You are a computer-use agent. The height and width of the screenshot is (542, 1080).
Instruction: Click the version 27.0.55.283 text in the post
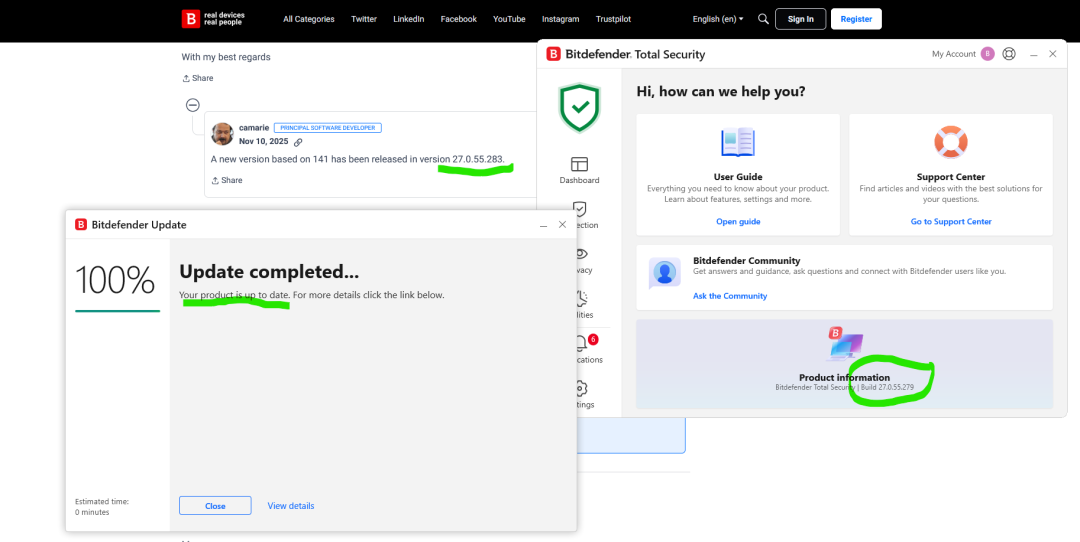coord(478,159)
